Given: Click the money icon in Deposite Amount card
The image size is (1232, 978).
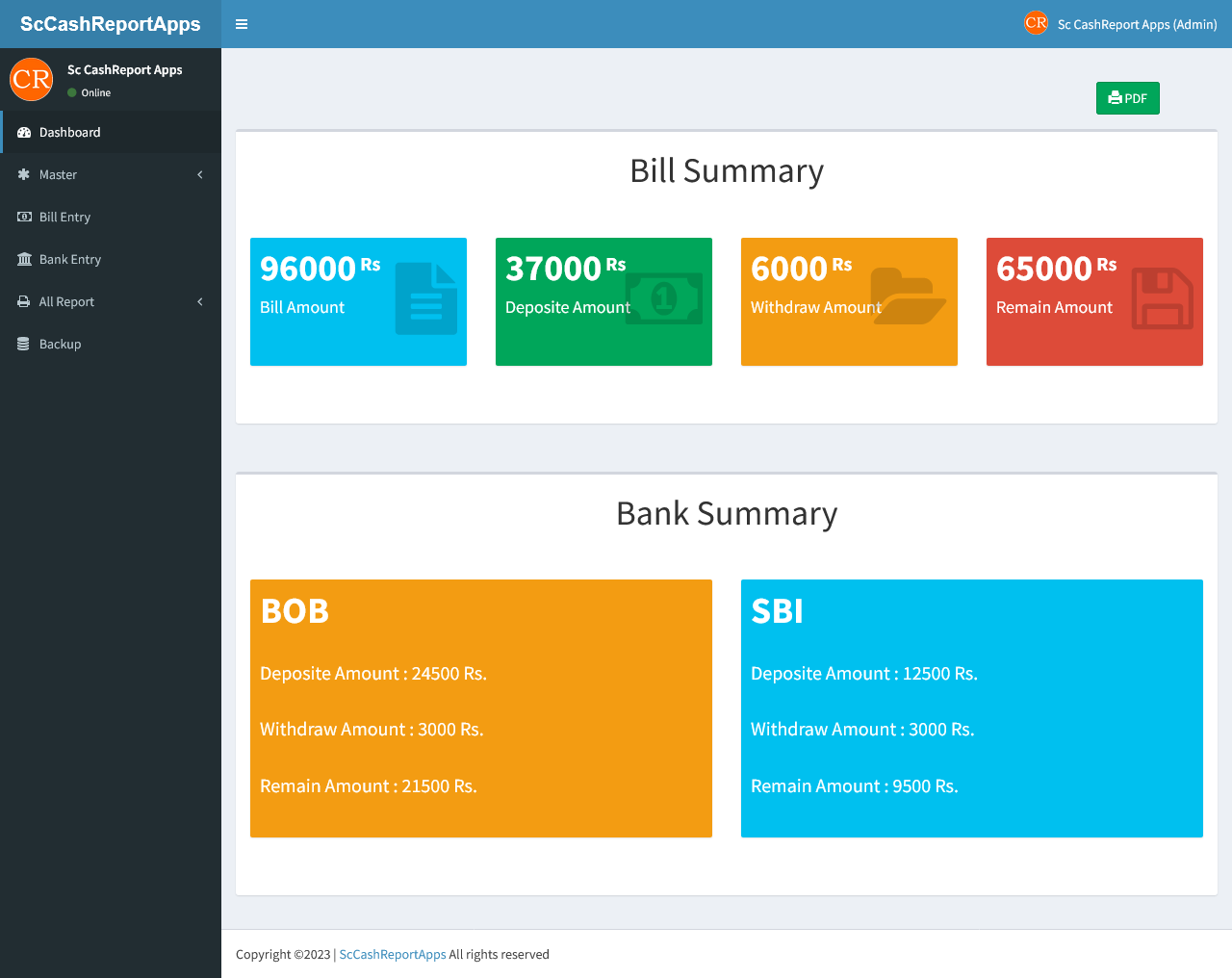Looking at the screenshot, I should 664,298.
